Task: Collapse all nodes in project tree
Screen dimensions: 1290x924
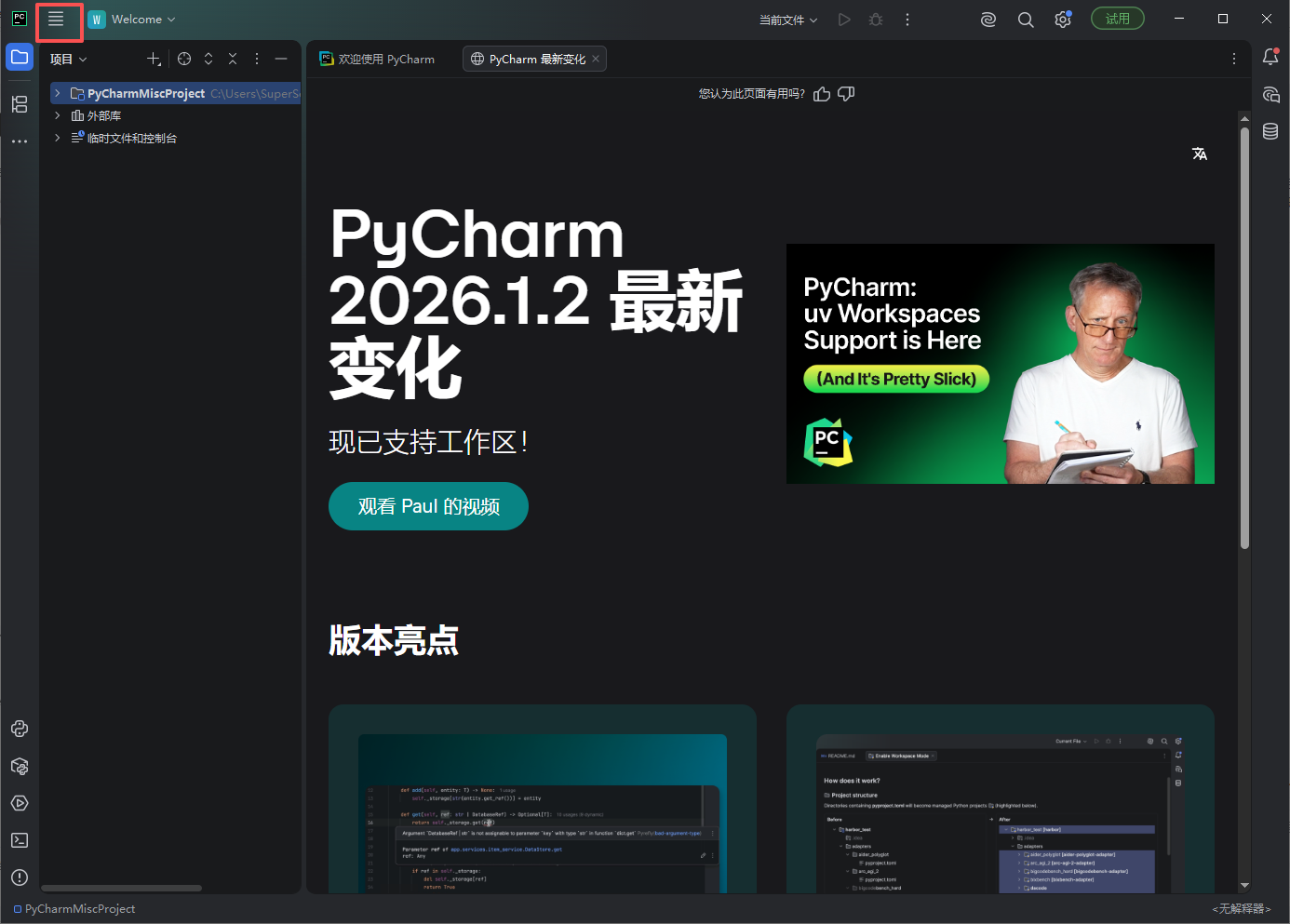Action: tap(233, 59)
